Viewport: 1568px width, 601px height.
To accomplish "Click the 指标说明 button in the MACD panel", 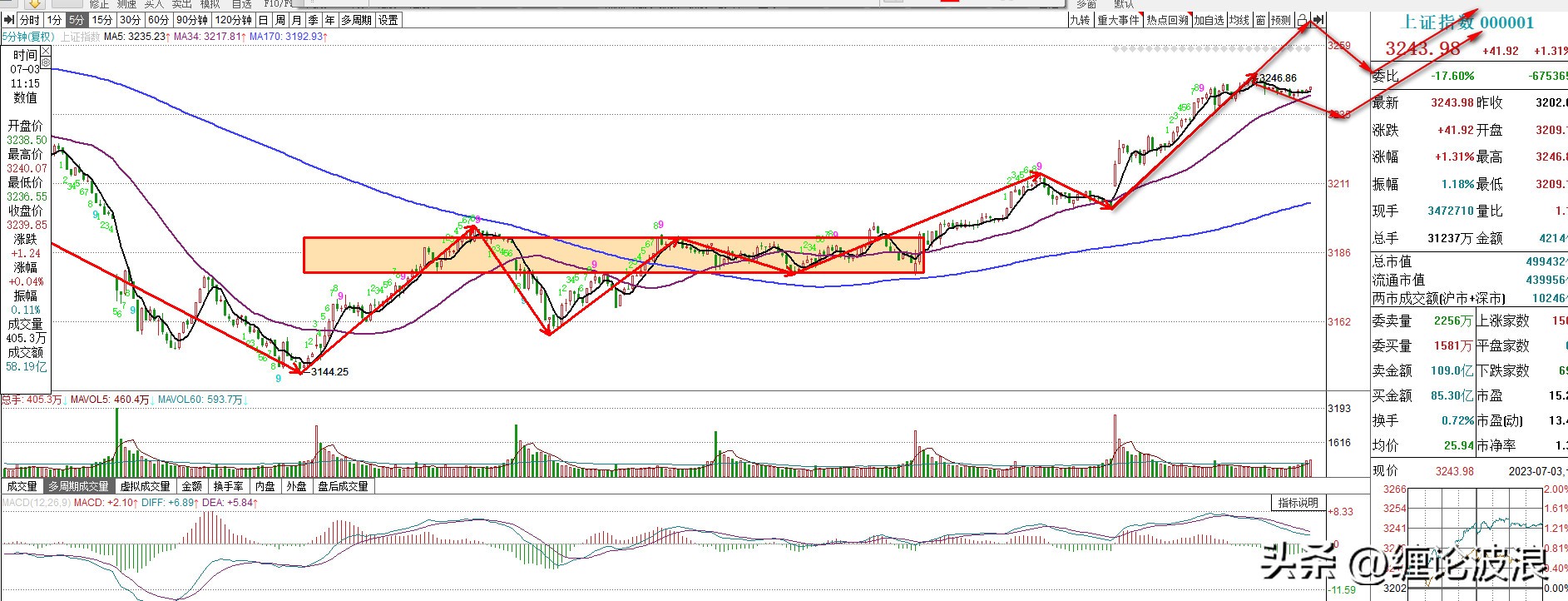I will pyautogui.click(x=1298, y=503).
